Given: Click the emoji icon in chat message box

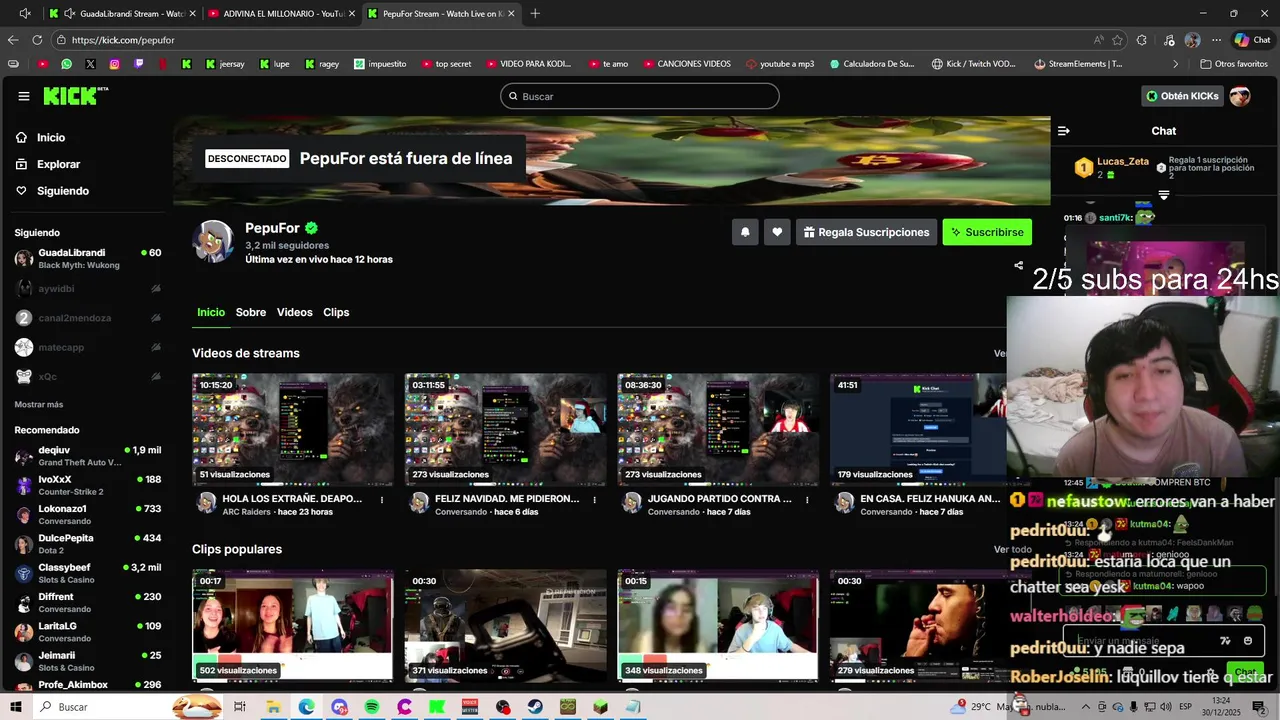Looking at the screenshot, I should 1248,641.
